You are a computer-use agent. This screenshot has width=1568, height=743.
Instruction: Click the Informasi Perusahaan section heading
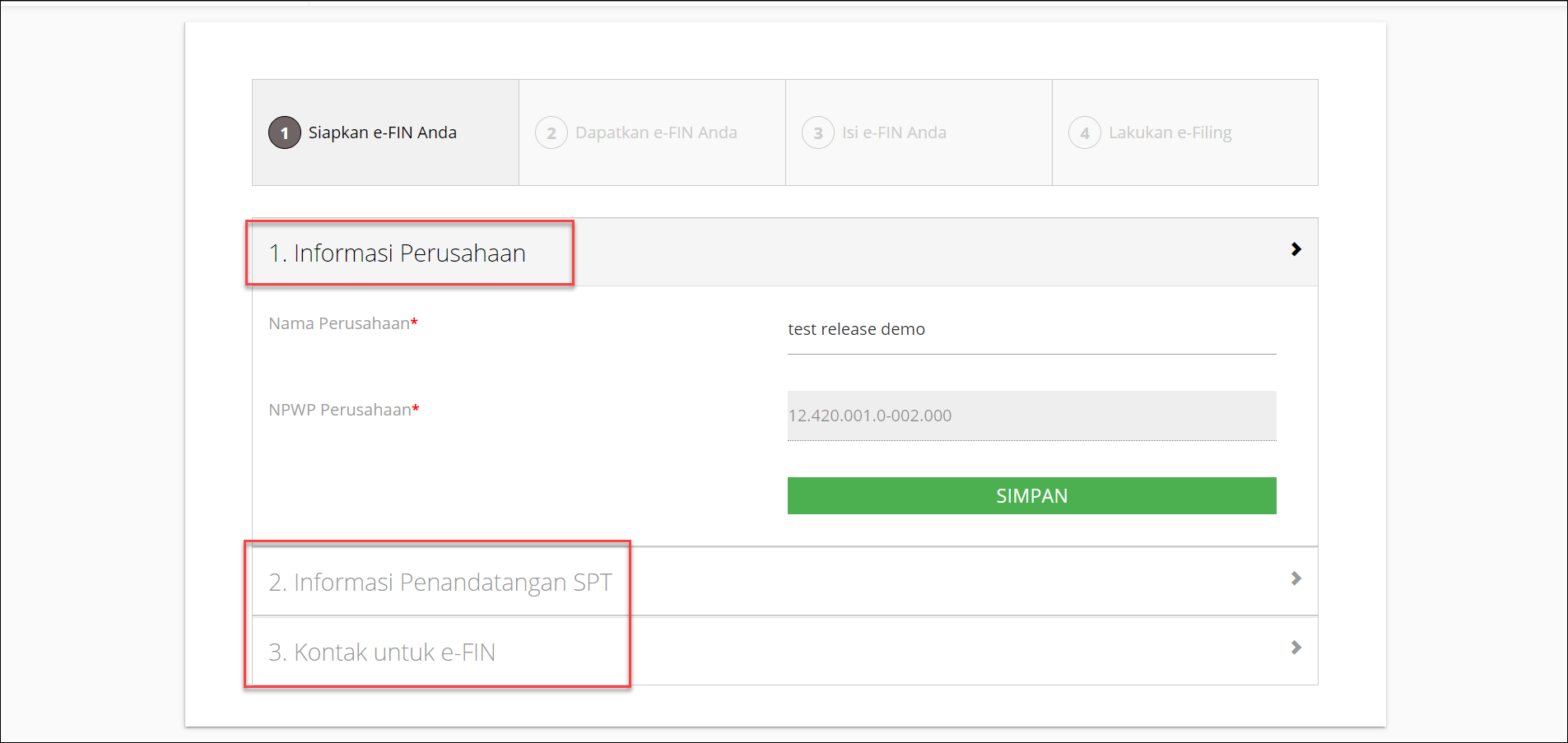[x=397, y=253]
